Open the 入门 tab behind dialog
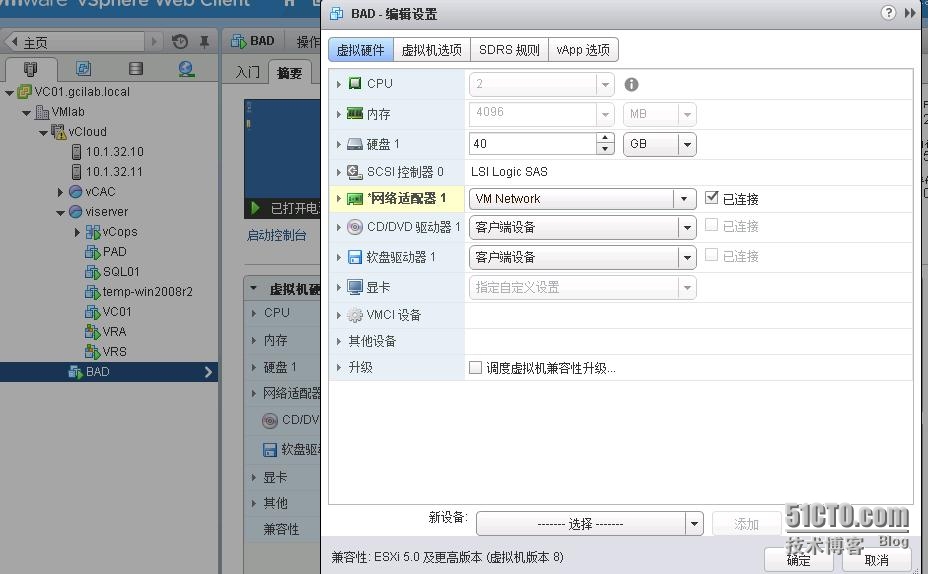This screenshot has height=574, width=928. tap(247, 72)
